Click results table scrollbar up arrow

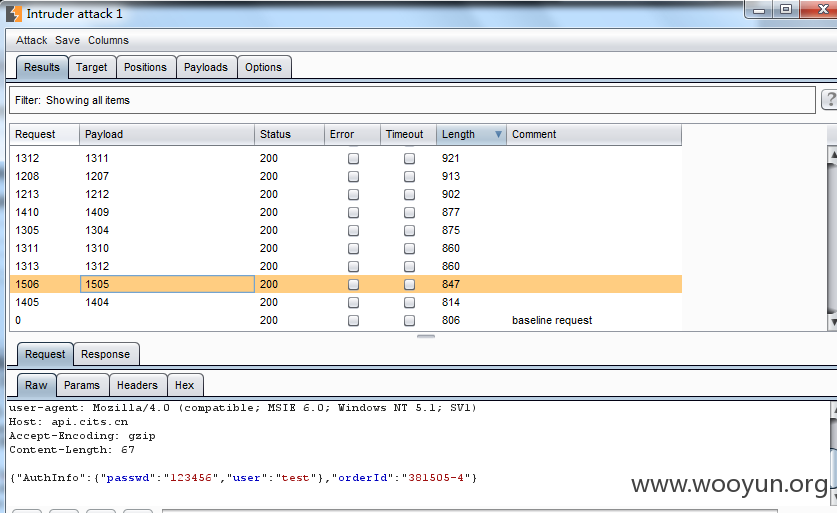coord(833,154)
